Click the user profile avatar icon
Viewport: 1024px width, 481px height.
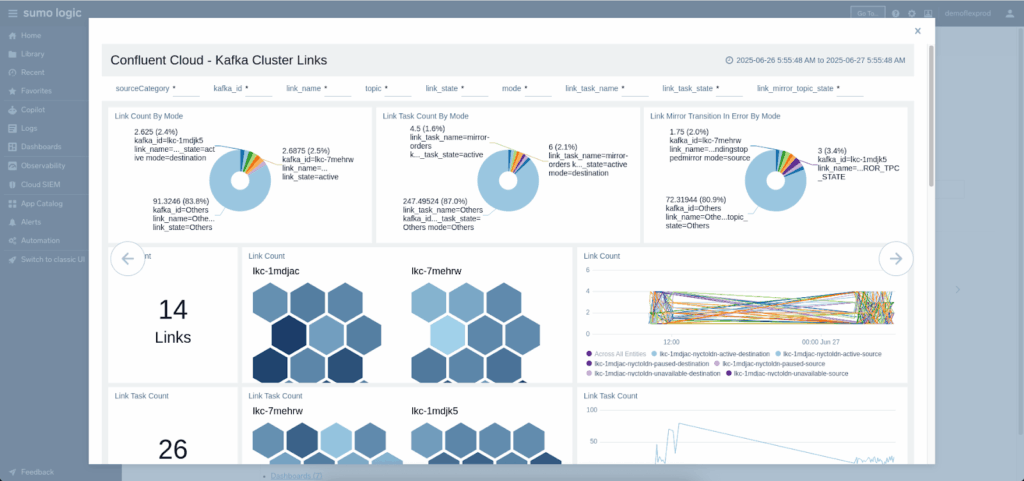click(x=1008, y=13)
